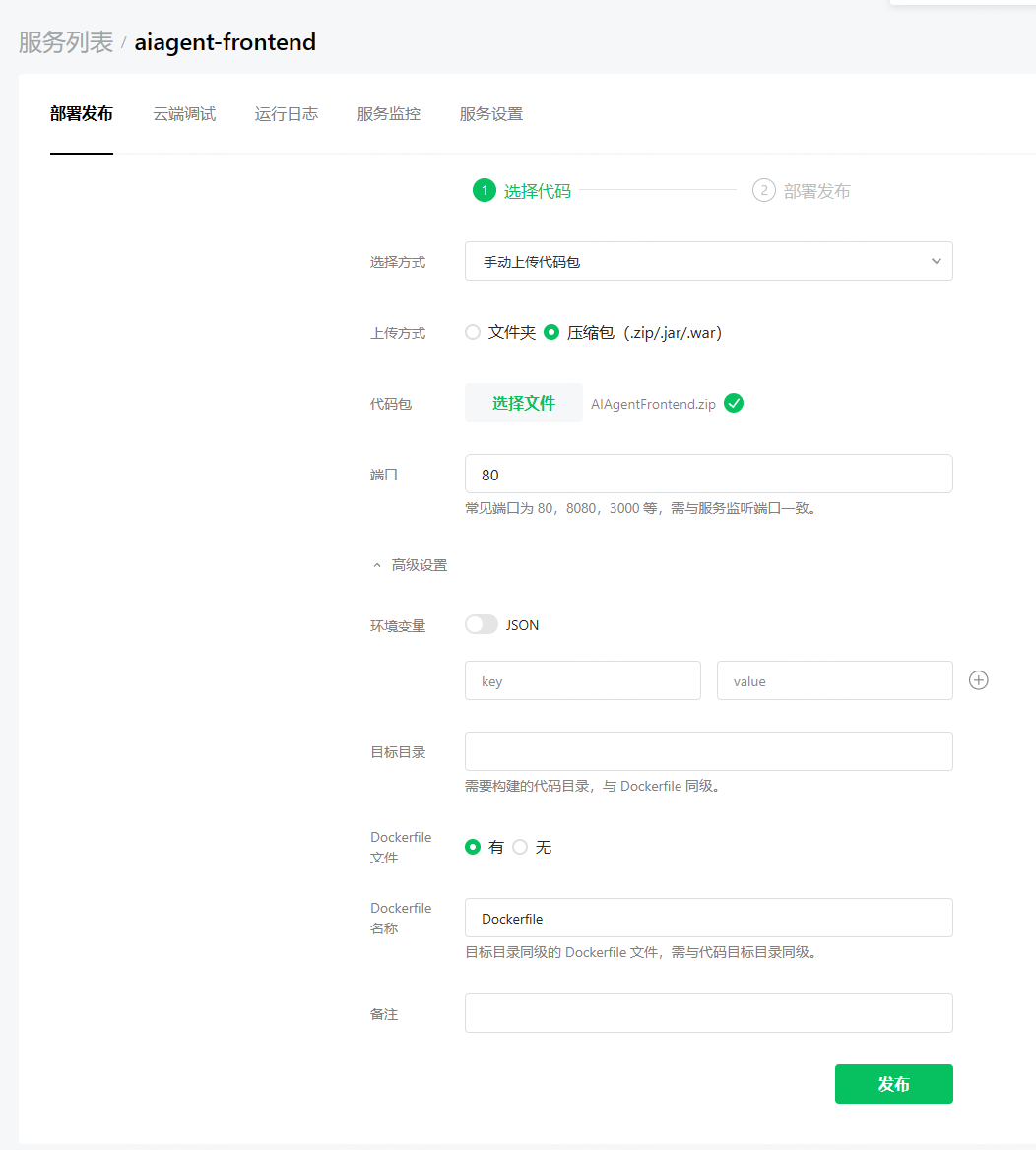
Task: Click the 服务列表 breadcrumb link
Action: pos(66,43)
